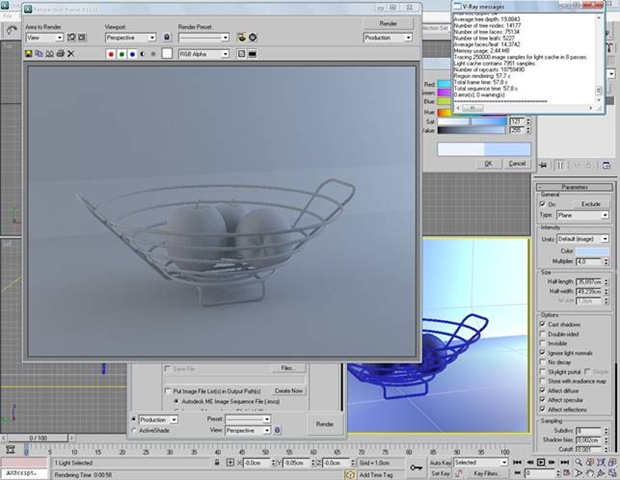Viewport: 620px width, 480px height.
Task: Toggle the Cast shadows checkbox
Action: tap(541, 326)
